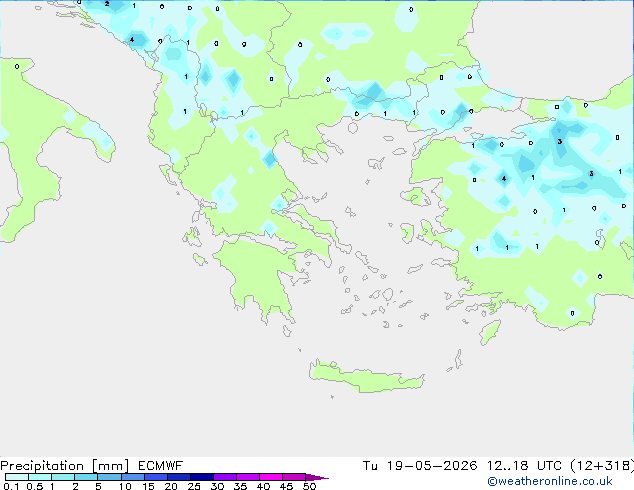This screenshot has height=490, width=634.
Task: Select the 20–25 mm dark blue swatch
Action: point(179,477)
